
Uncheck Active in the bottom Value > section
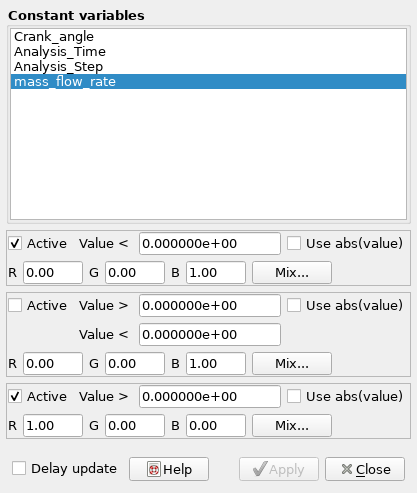pyautogui.click(x=15, y=396)
